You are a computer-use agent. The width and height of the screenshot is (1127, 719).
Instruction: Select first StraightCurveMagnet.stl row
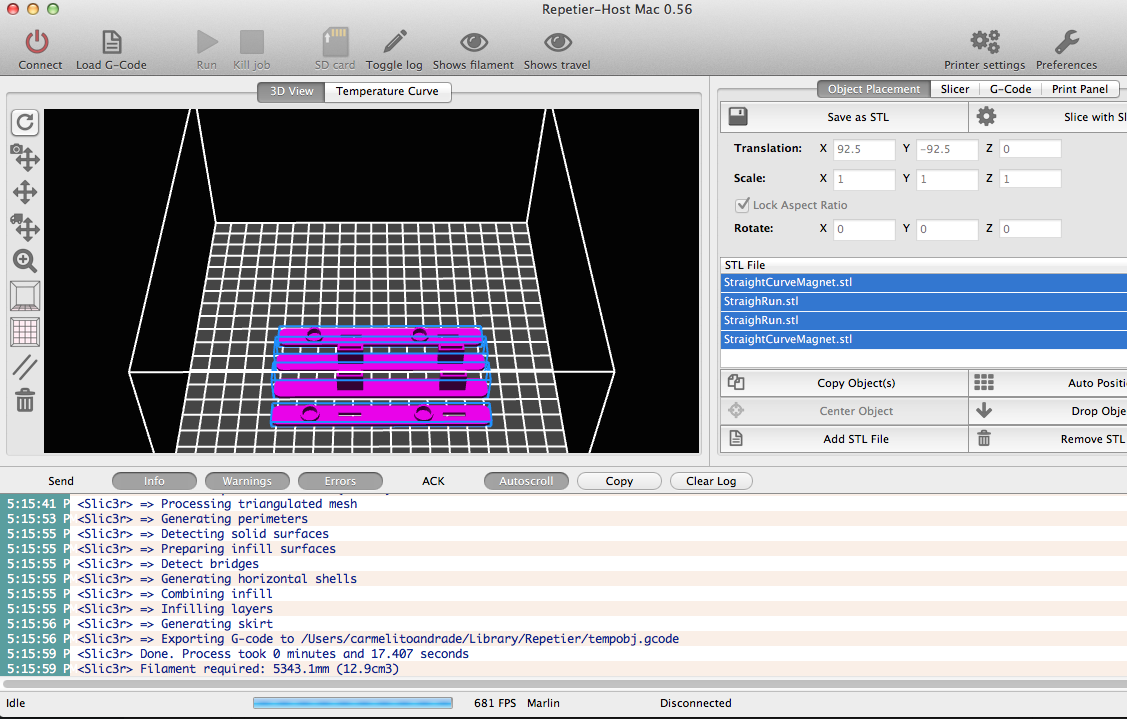pyautogui.click(x=924, y=283)
